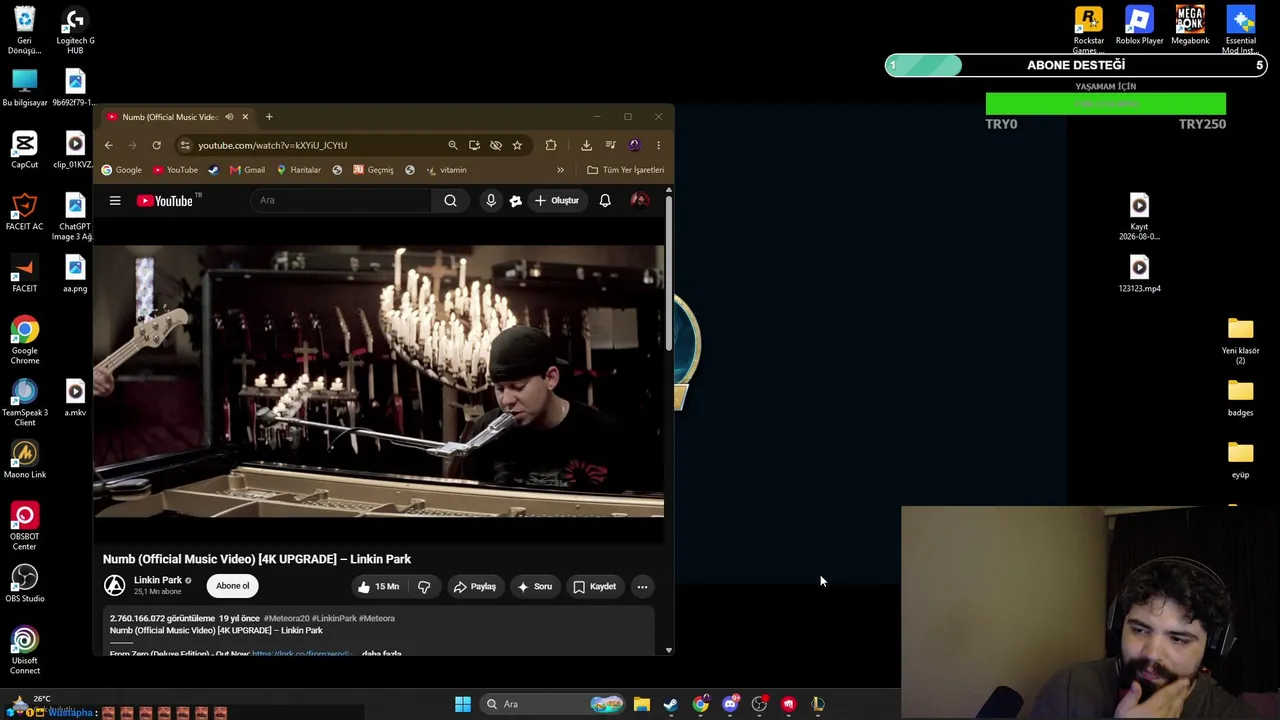Select the 123123.mp4 file on desktop

[1139, 274]
